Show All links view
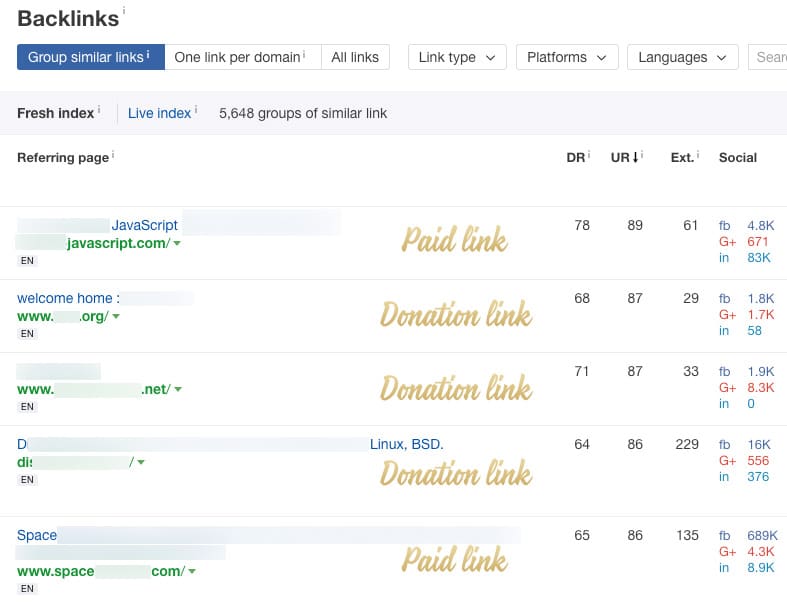This screenshot has height=602, width=787. tap(355, 57)
